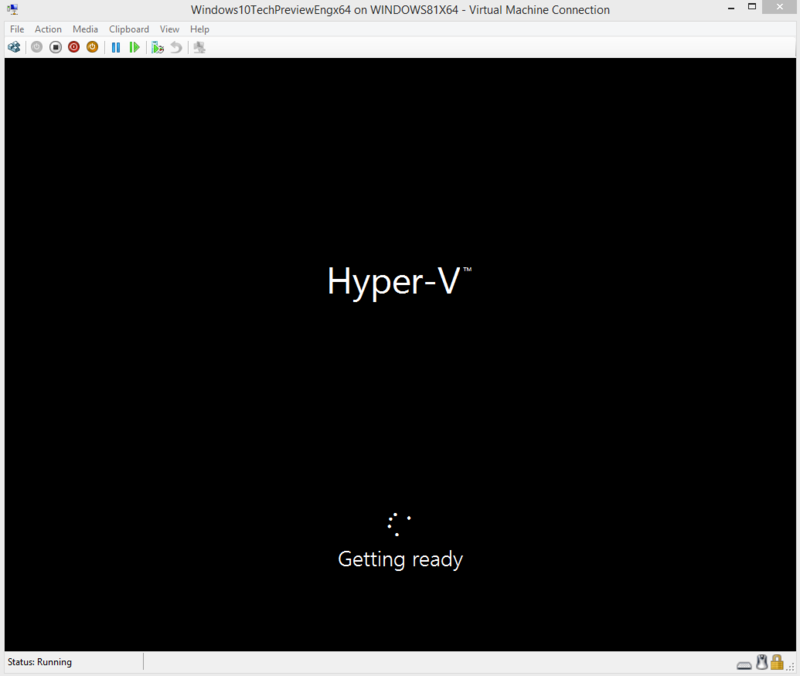Click the Revert undo arrow icon
This screenshot has height=676, width=800.
tap(176, 47)
